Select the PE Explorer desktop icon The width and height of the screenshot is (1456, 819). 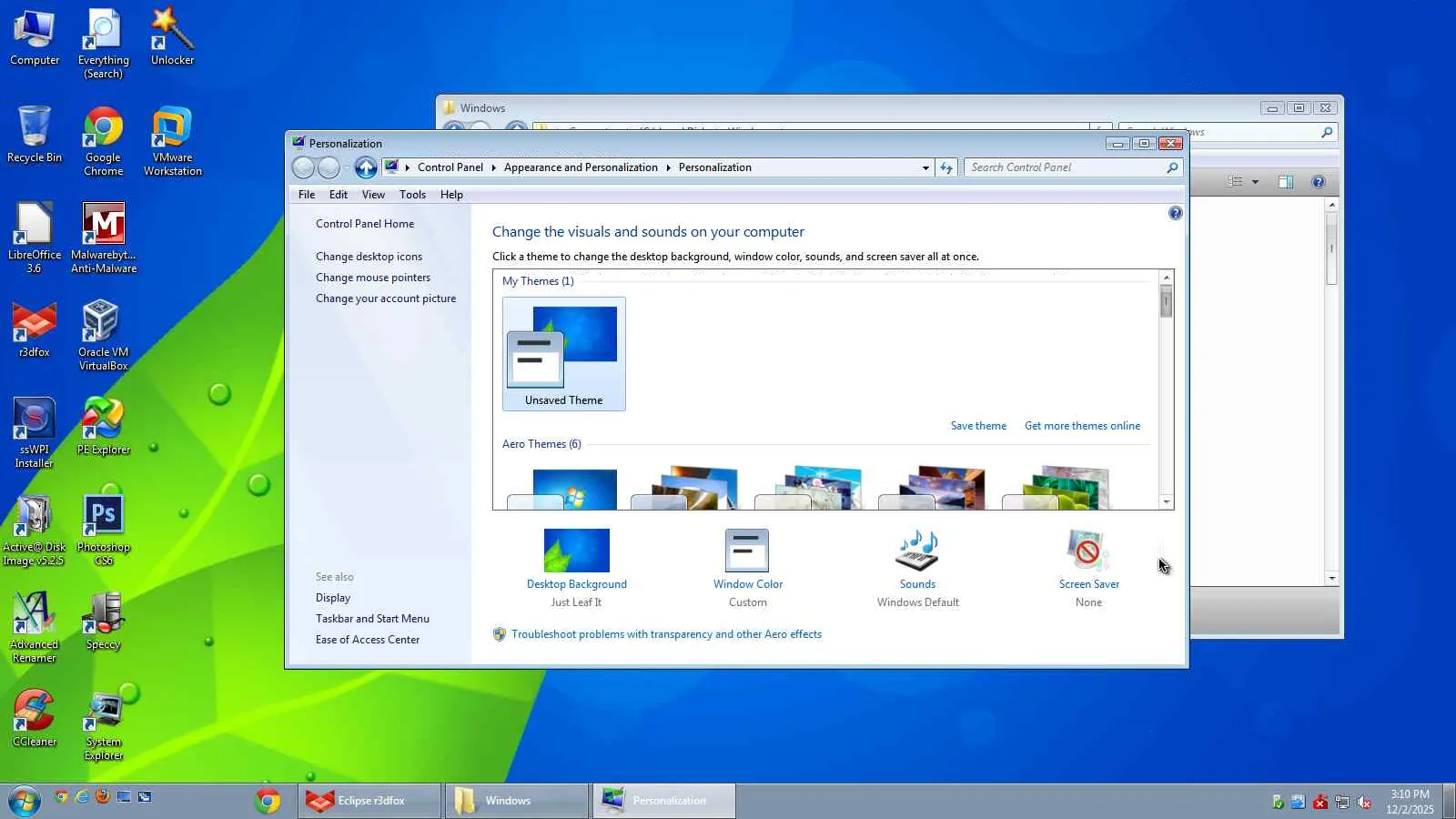104,427
